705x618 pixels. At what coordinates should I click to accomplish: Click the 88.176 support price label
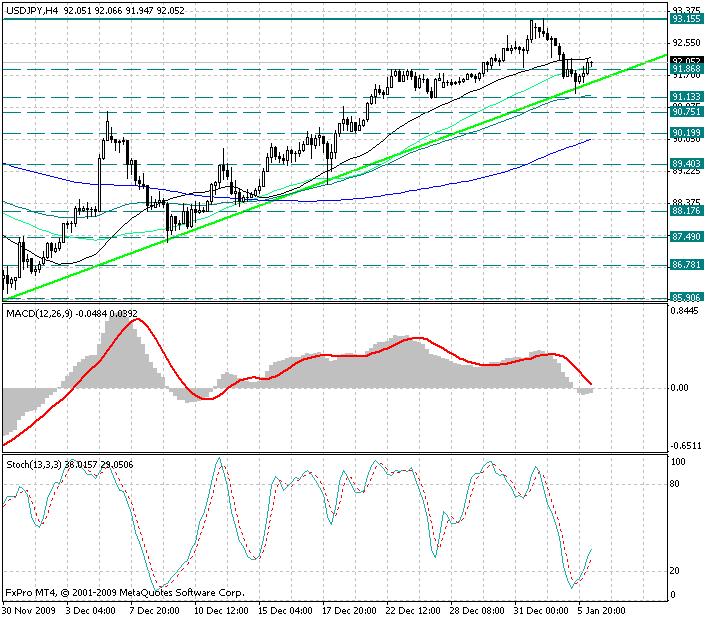[685, 211]
